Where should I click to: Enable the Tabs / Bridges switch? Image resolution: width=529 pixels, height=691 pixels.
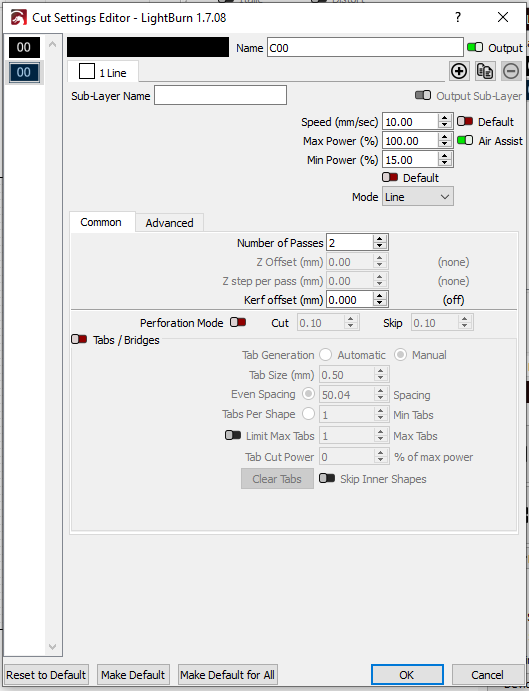pos(79,339)
